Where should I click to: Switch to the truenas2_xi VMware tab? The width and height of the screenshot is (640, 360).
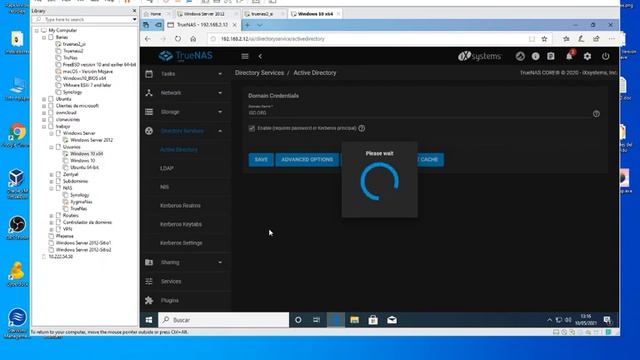(x=262, y=13)
